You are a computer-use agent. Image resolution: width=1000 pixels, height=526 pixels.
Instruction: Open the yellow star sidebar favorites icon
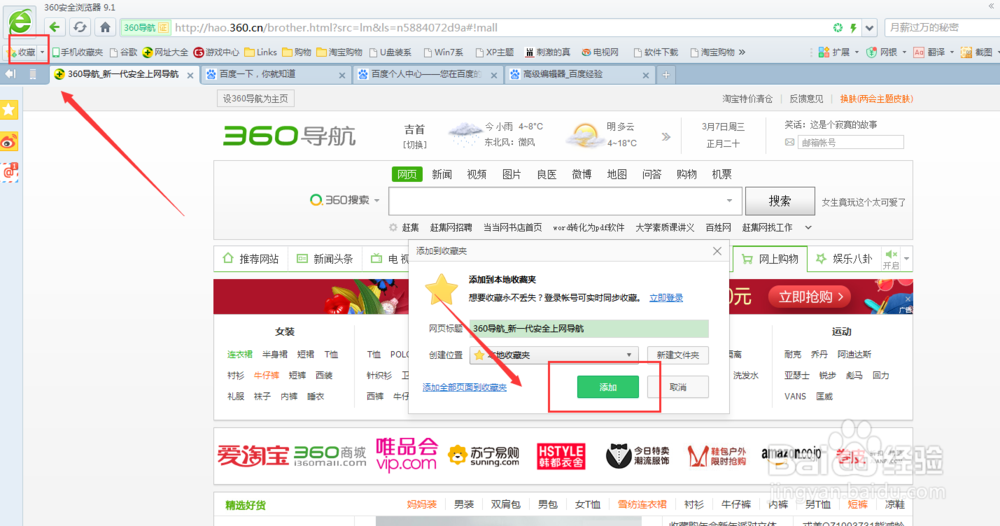9,110
